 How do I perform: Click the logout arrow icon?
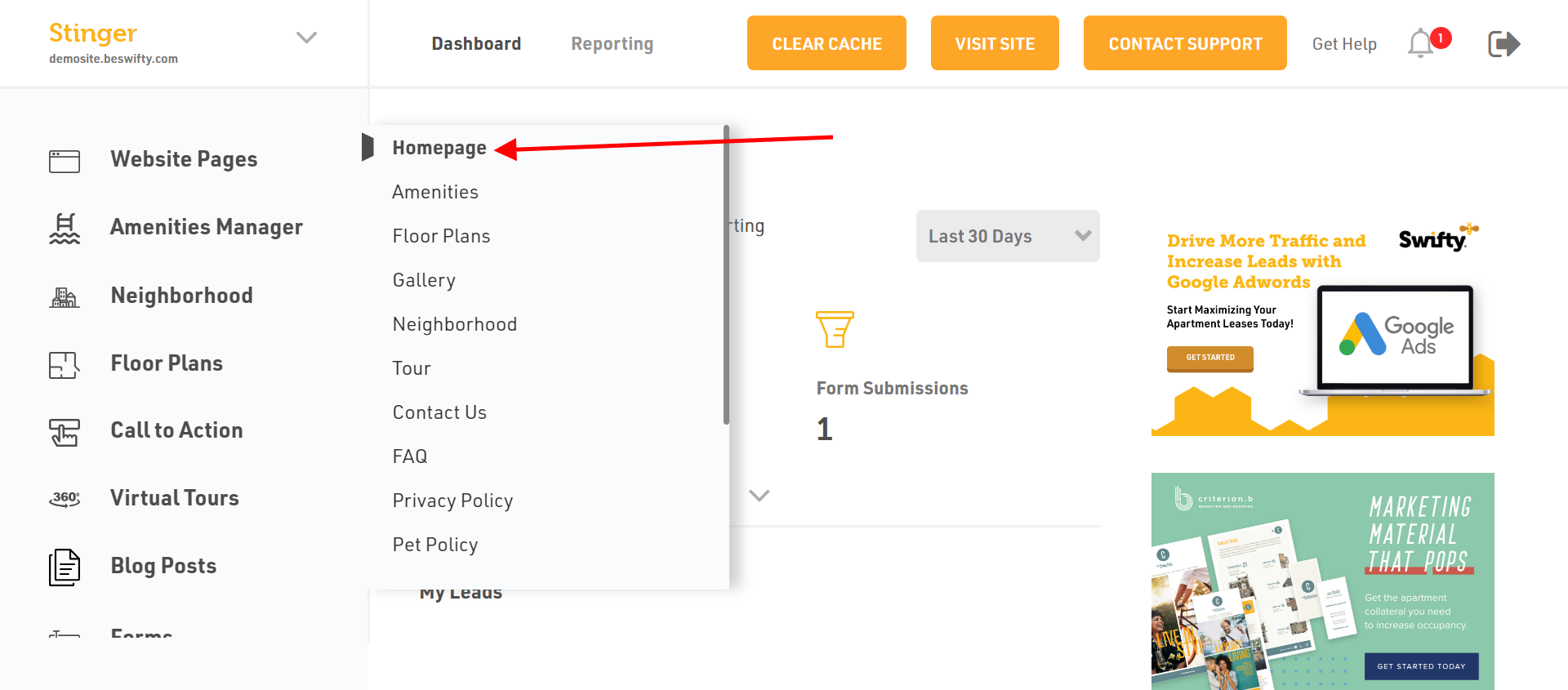1503,43
